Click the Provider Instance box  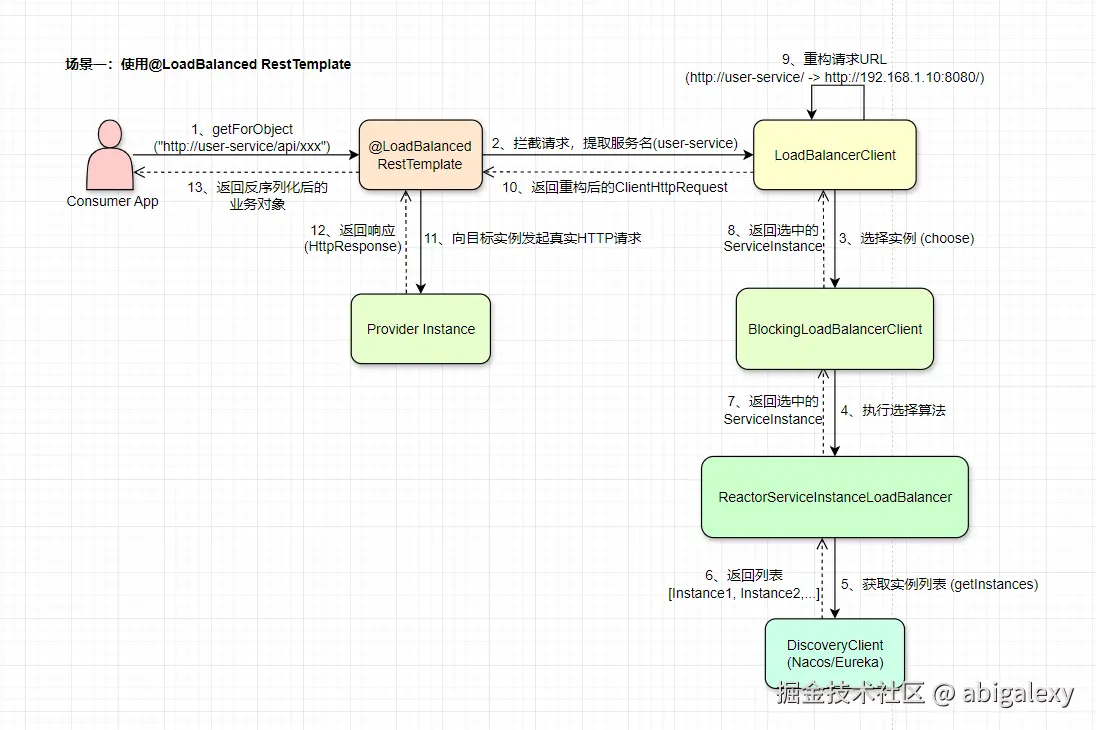point(420,329)
